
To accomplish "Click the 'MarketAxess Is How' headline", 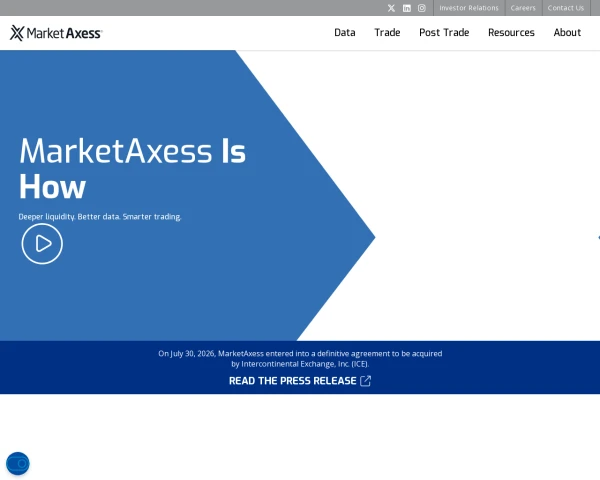I will pos(132,169).
